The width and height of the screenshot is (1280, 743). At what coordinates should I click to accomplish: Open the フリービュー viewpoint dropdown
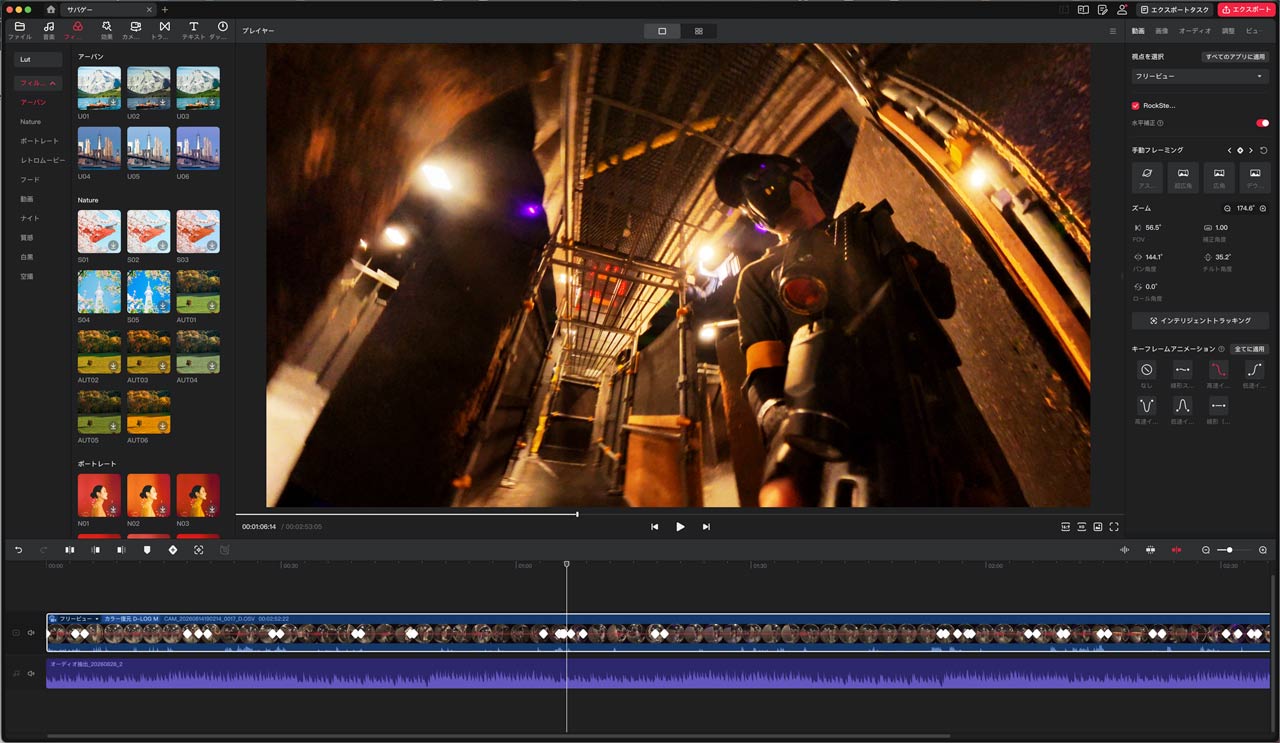point(1199,76)
